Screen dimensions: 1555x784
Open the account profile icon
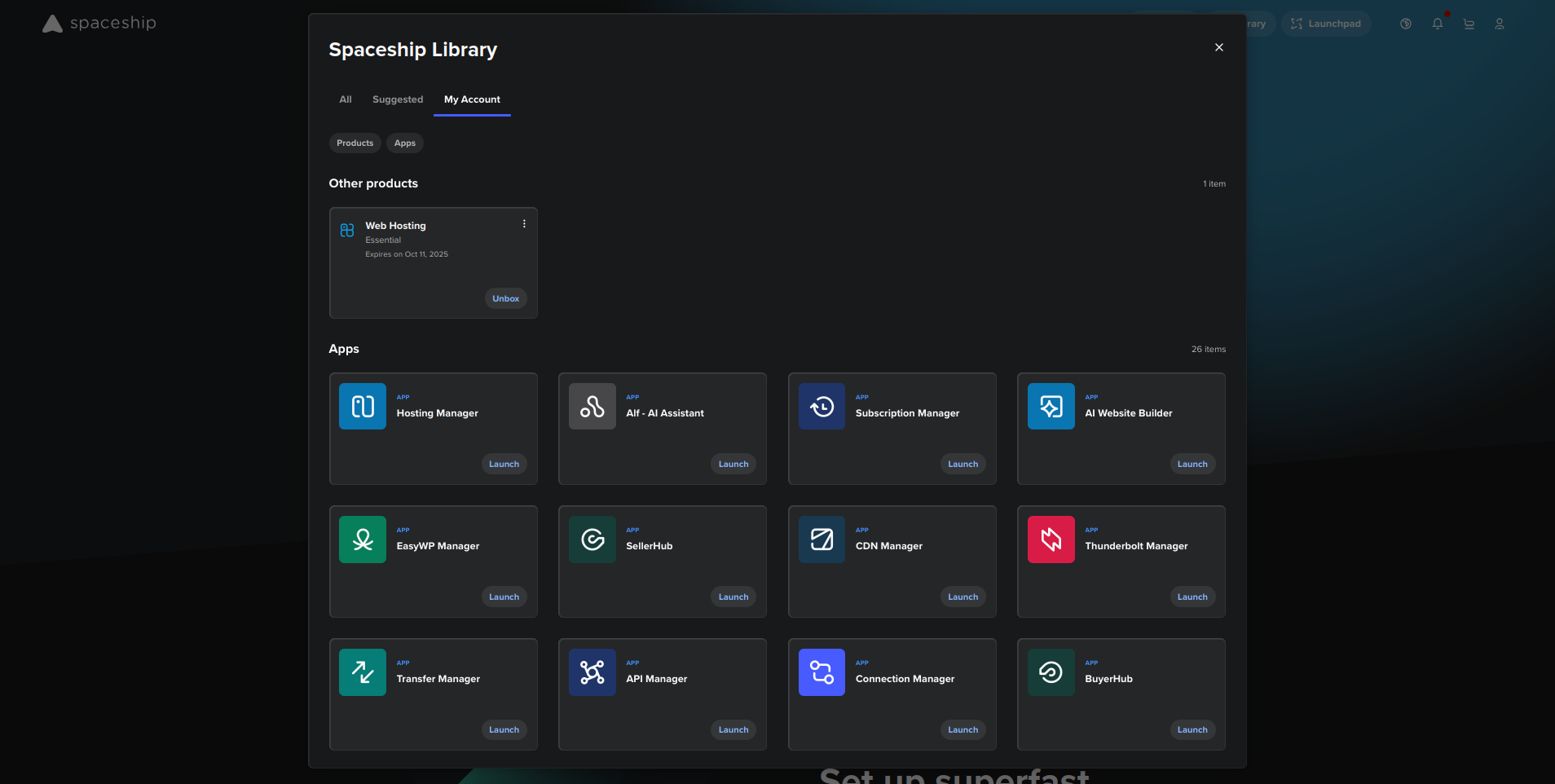tap(1499, 24)
